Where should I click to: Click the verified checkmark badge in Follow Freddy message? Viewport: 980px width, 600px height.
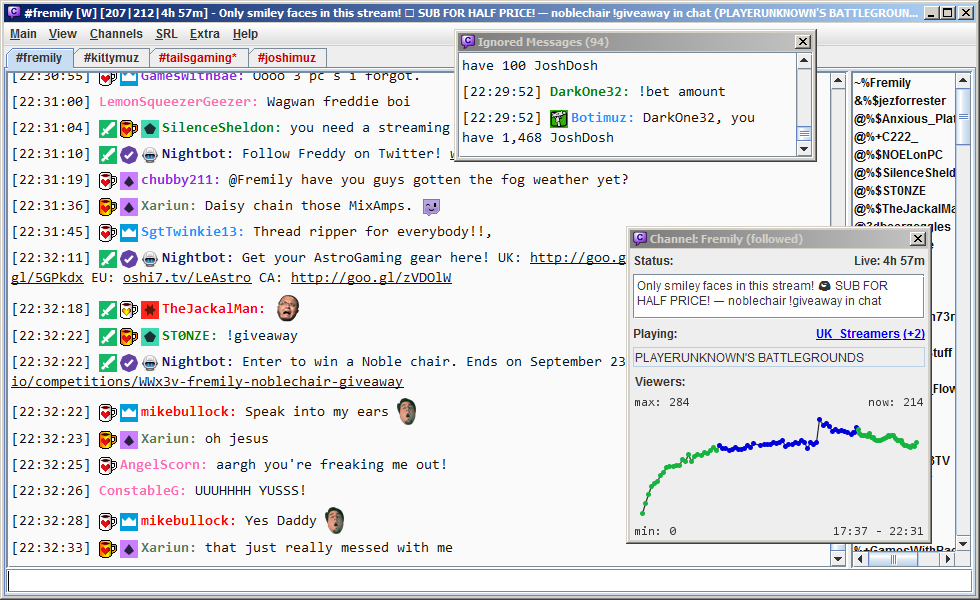click(129, 154)
